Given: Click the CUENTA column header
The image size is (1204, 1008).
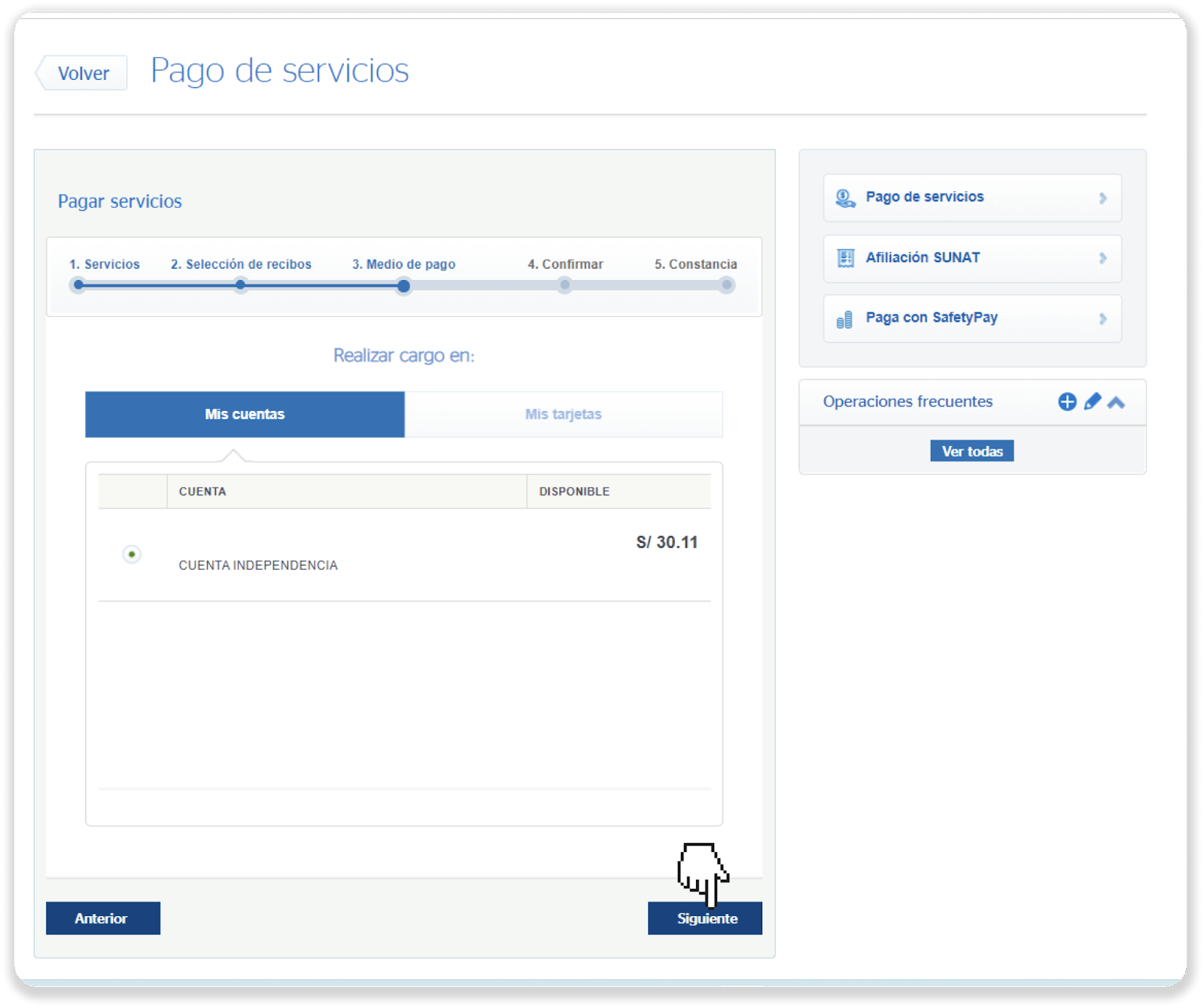Looking at the screenshot, I should pyautogui.click(x=202, y=492).
